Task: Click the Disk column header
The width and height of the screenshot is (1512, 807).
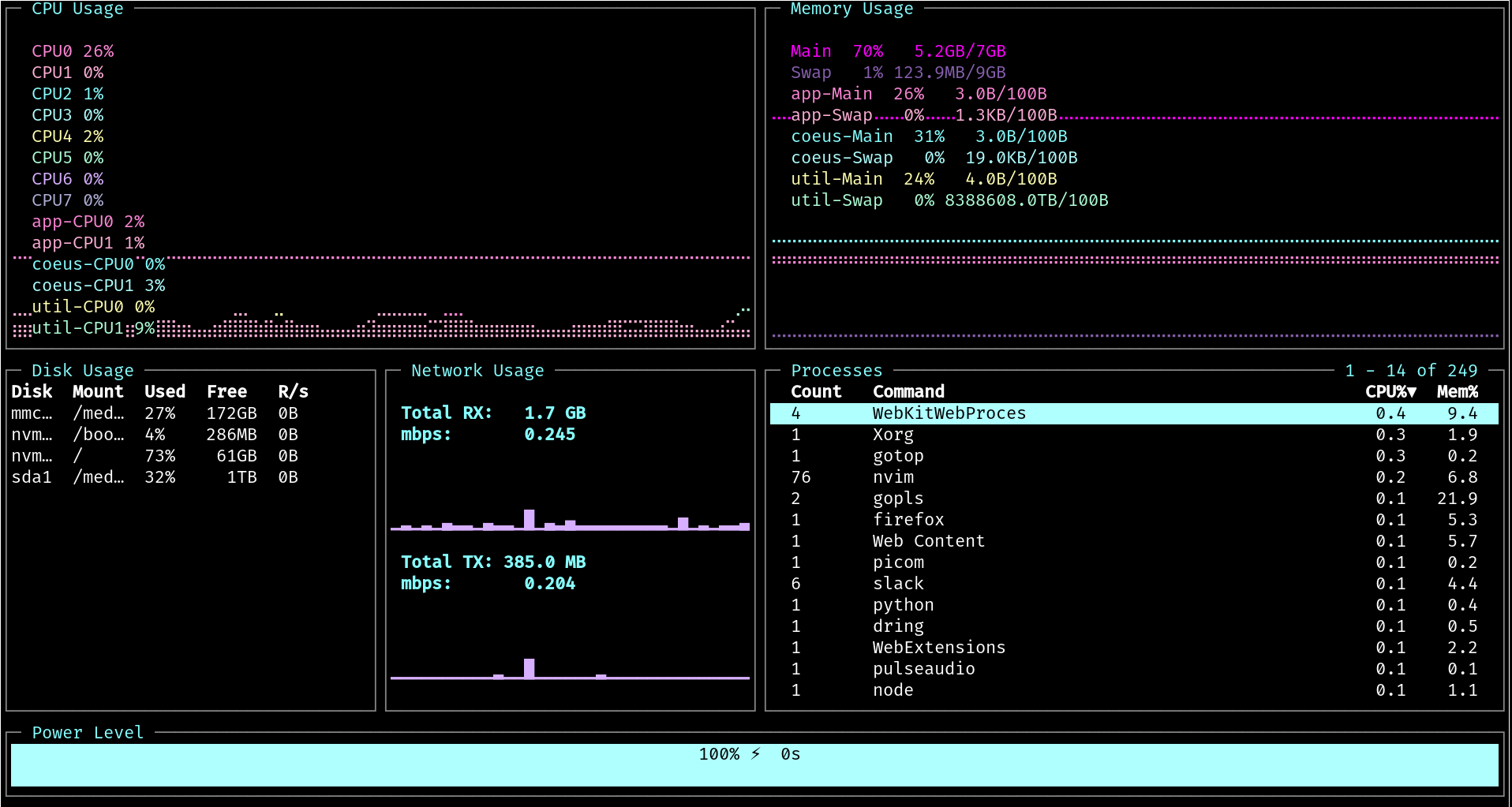Action: 32,392
